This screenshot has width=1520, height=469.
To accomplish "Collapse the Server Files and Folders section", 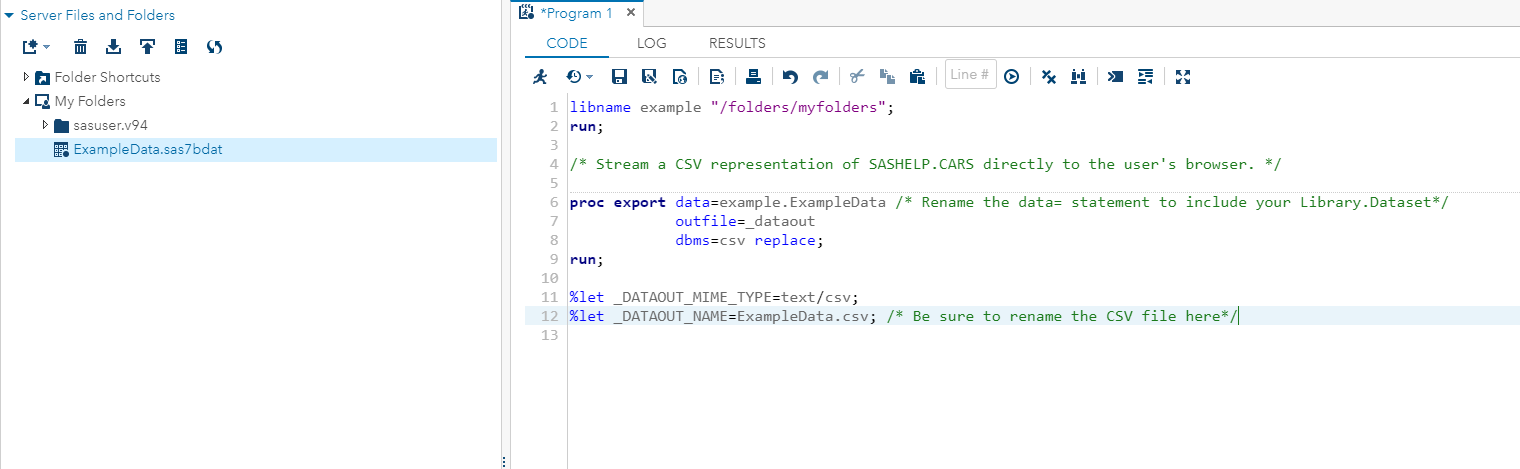I will (9, 16).
